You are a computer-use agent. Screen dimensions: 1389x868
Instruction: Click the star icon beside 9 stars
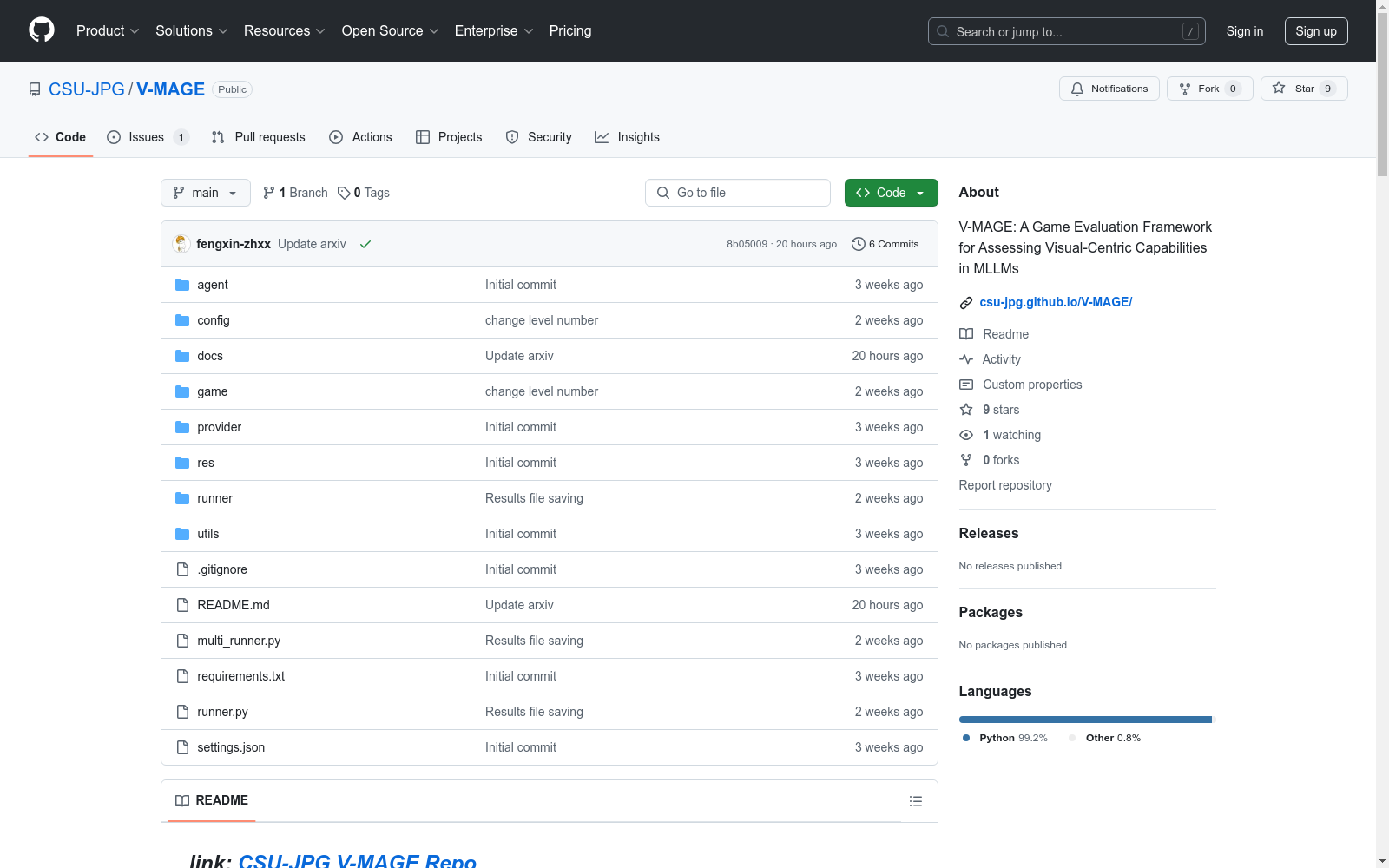[x=966, y=410]
